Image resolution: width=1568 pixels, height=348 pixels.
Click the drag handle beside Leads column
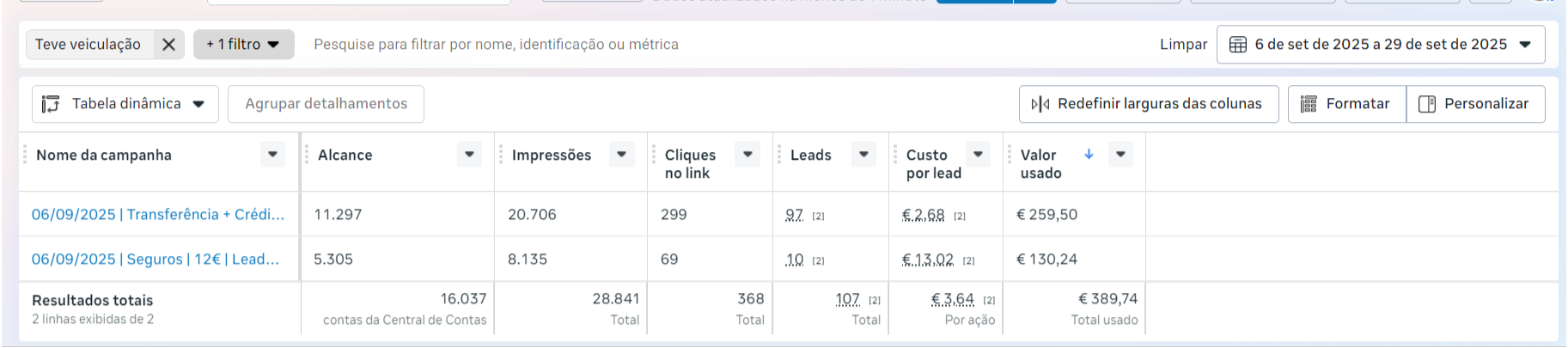[779, 155]
